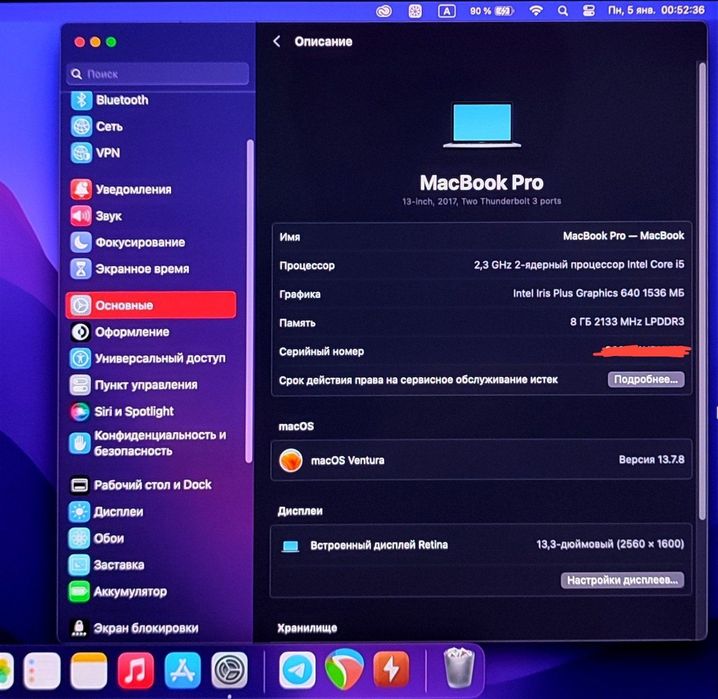Viewport: 718px width, 699px height.
Task: Open Control Center in menu bar
Action: click(588, 11)
